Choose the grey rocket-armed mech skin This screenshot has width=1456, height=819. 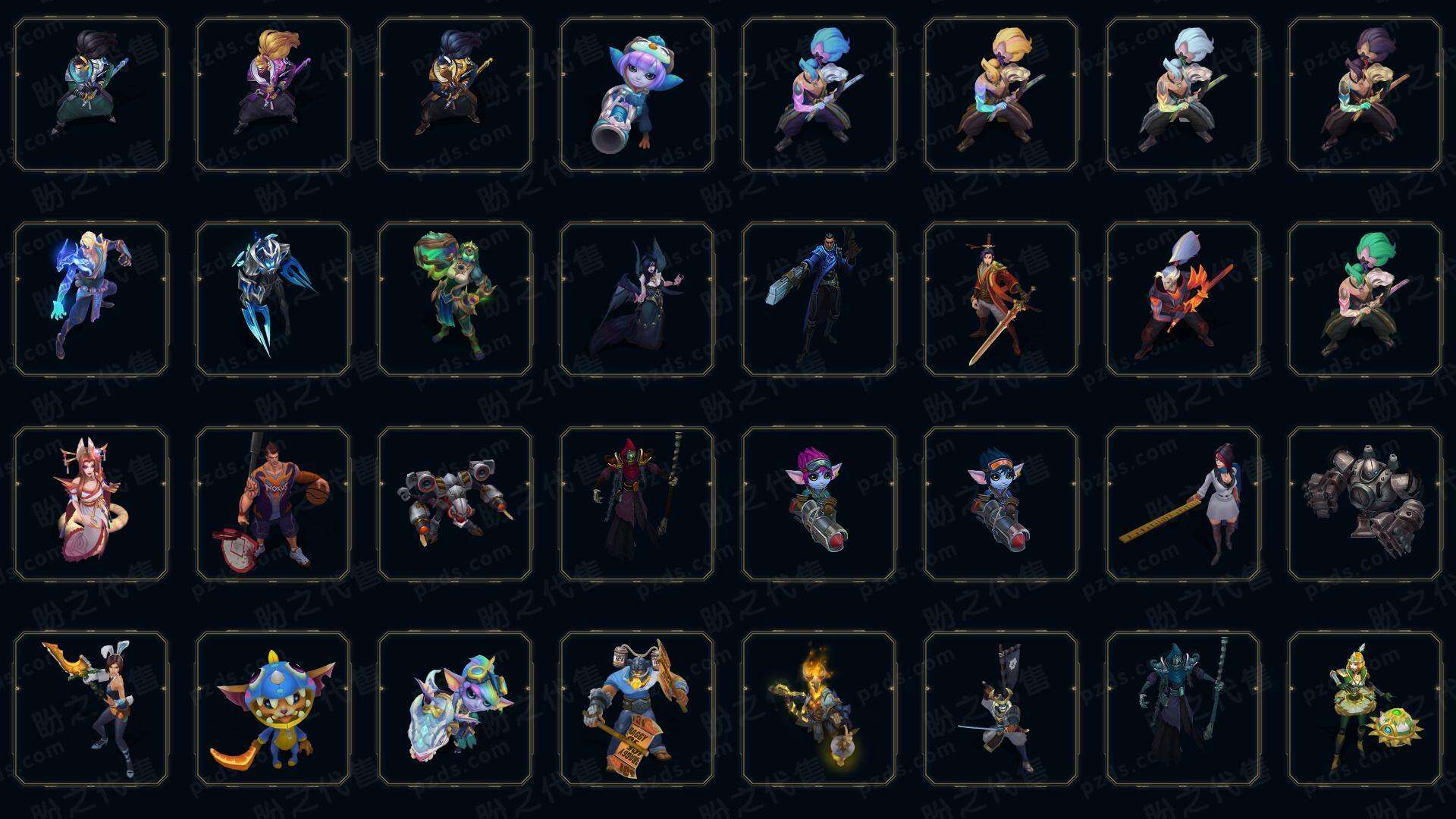click(x=455, y=504)
